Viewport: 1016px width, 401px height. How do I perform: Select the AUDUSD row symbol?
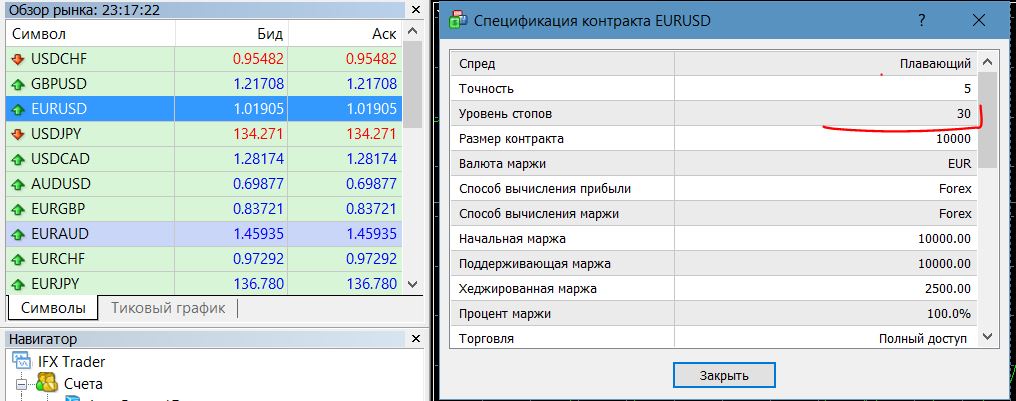coord(61,184)
